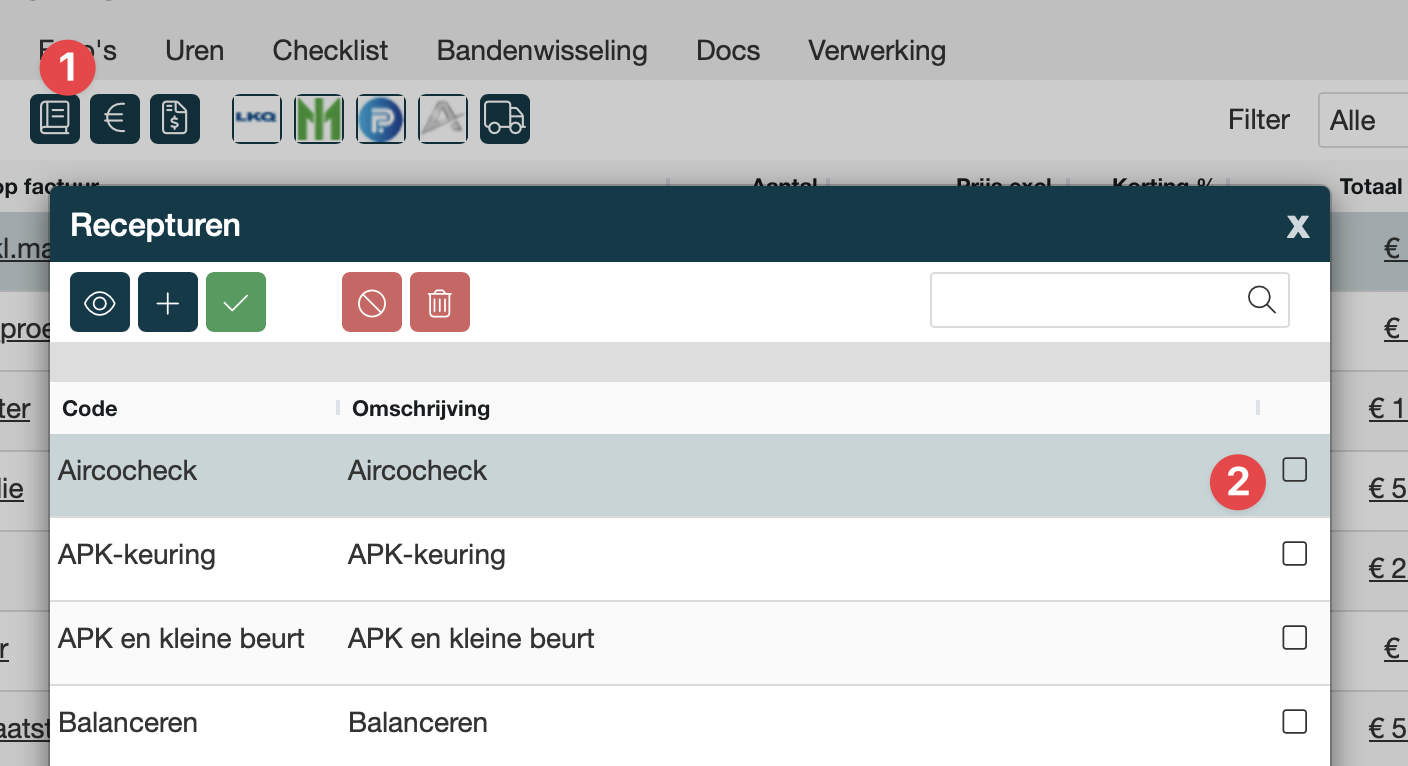Close the Recepturen dialog
Screen dimensions: 1408x766
(1297, 227)
